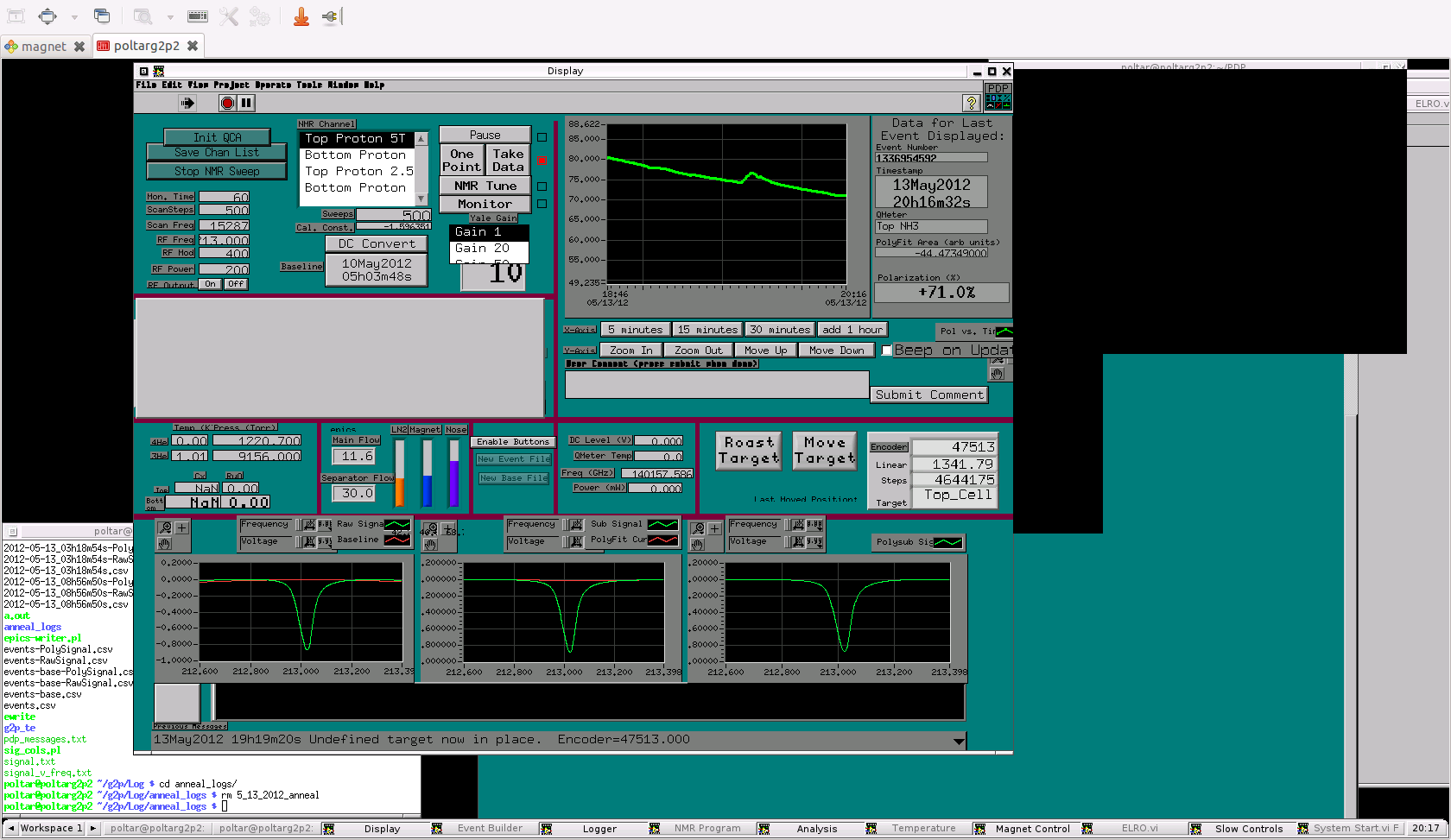
Task: Switch RF Output to Off
Action: point(236,284)
